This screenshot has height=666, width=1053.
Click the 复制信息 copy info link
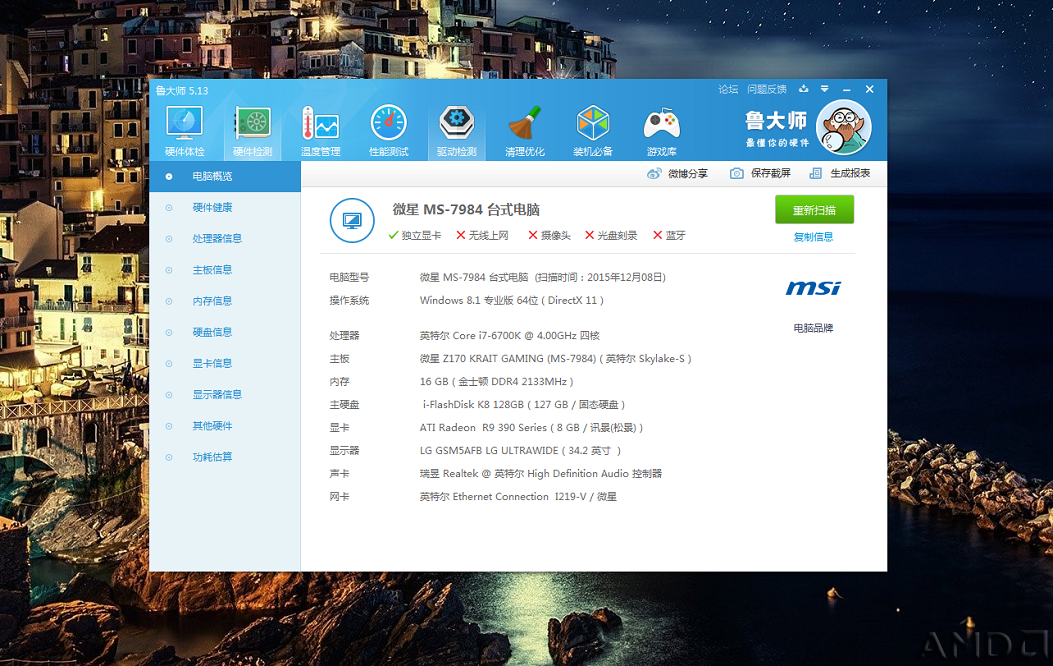click(x=813, y=237)
